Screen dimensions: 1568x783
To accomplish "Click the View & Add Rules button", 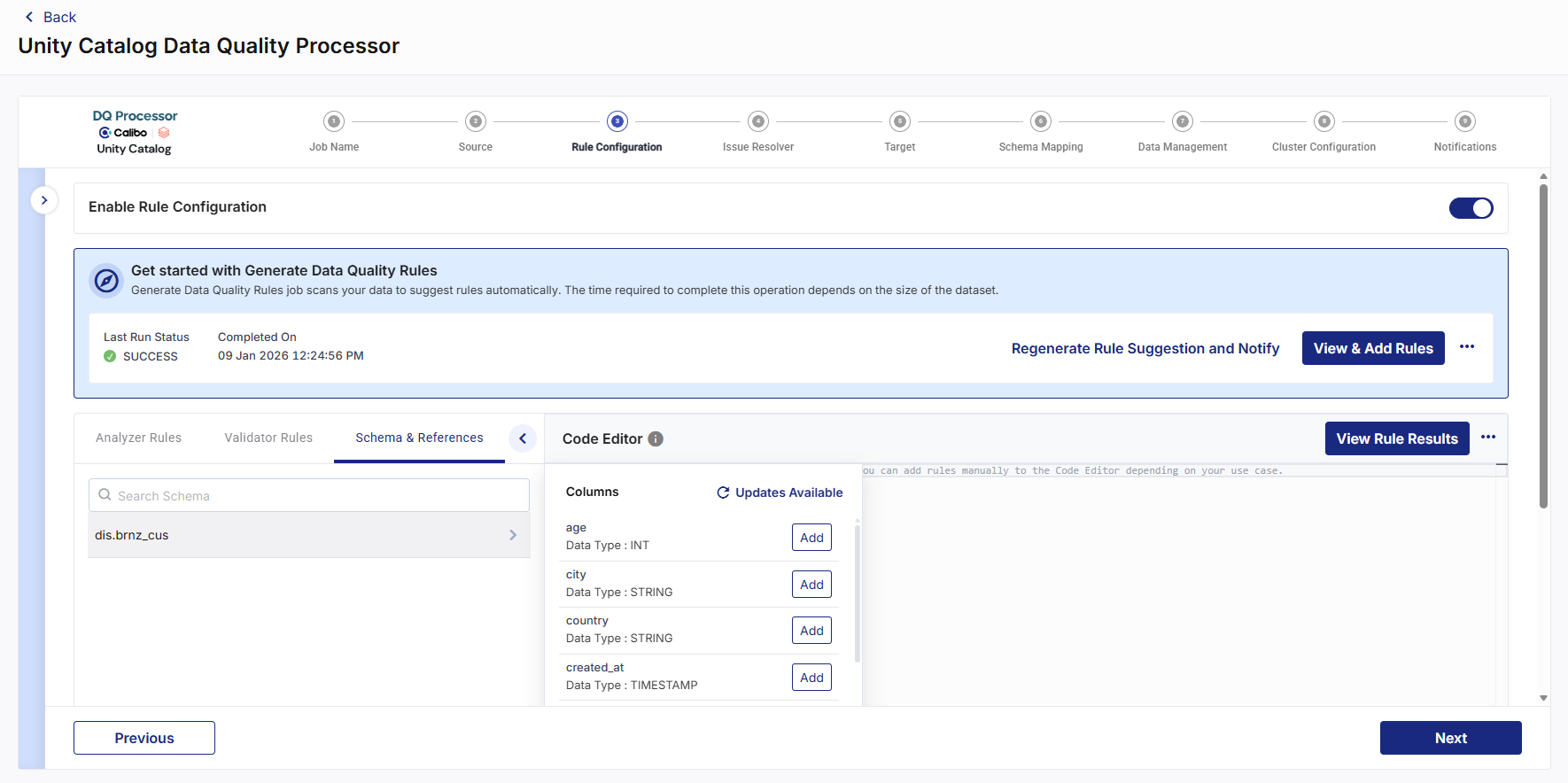I will point(1373,348).
